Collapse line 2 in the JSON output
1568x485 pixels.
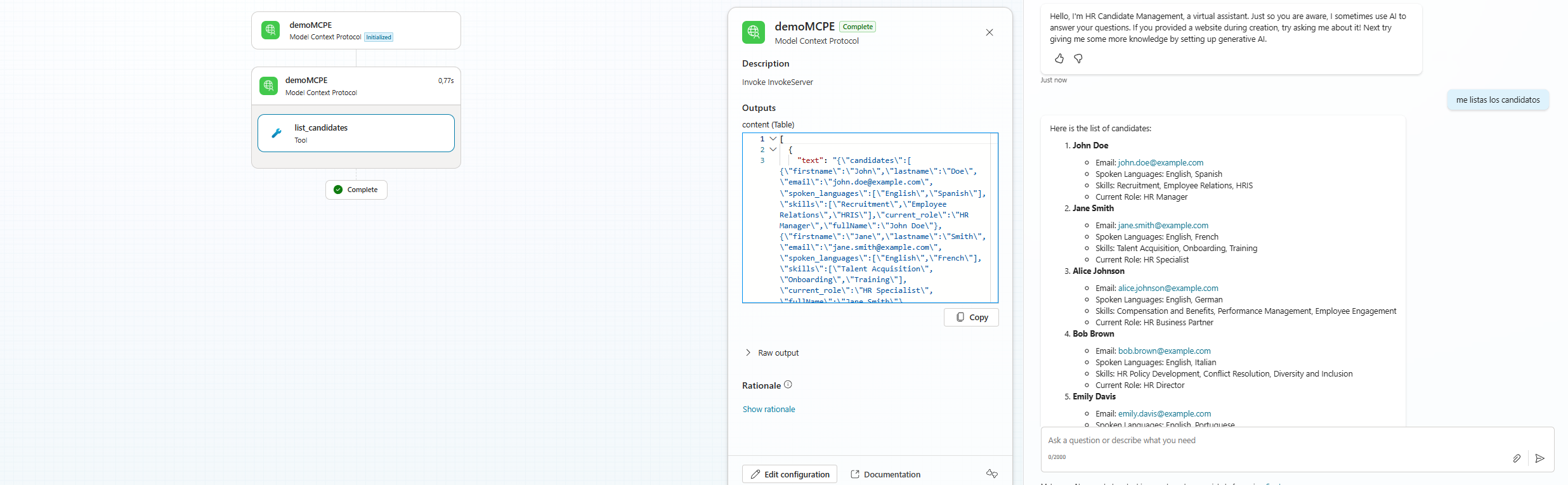tap(773, 150)
